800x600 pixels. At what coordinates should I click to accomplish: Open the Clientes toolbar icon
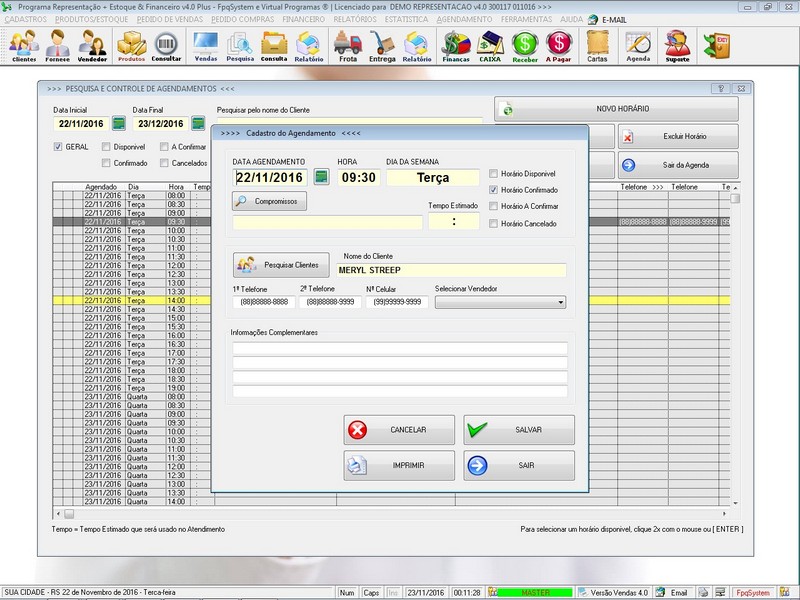[x=24, y=45]
